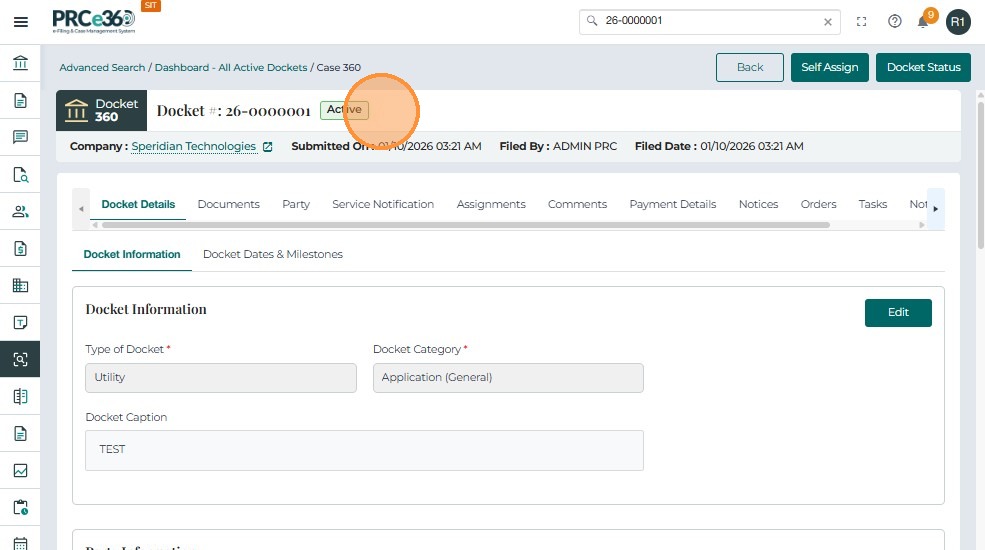The width and height of the screenshot is (985, 550).
Task: Open the notifications bell
Action: pos(924,21)
